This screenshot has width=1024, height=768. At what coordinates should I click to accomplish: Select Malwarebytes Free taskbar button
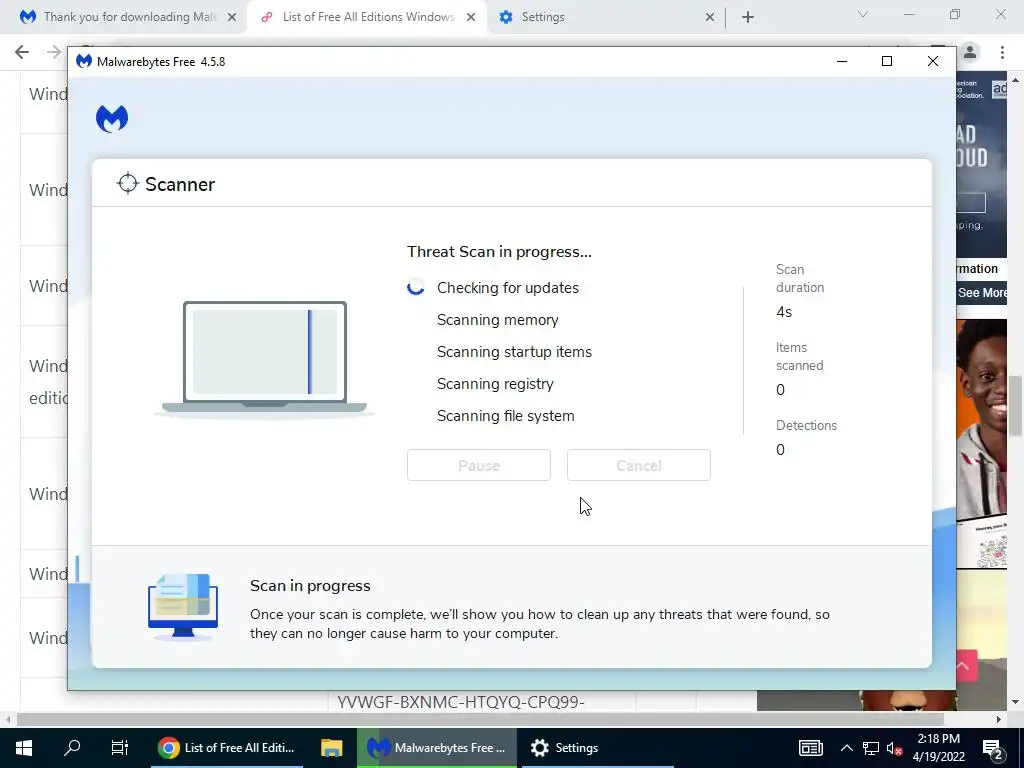click(x=437, y=748)
